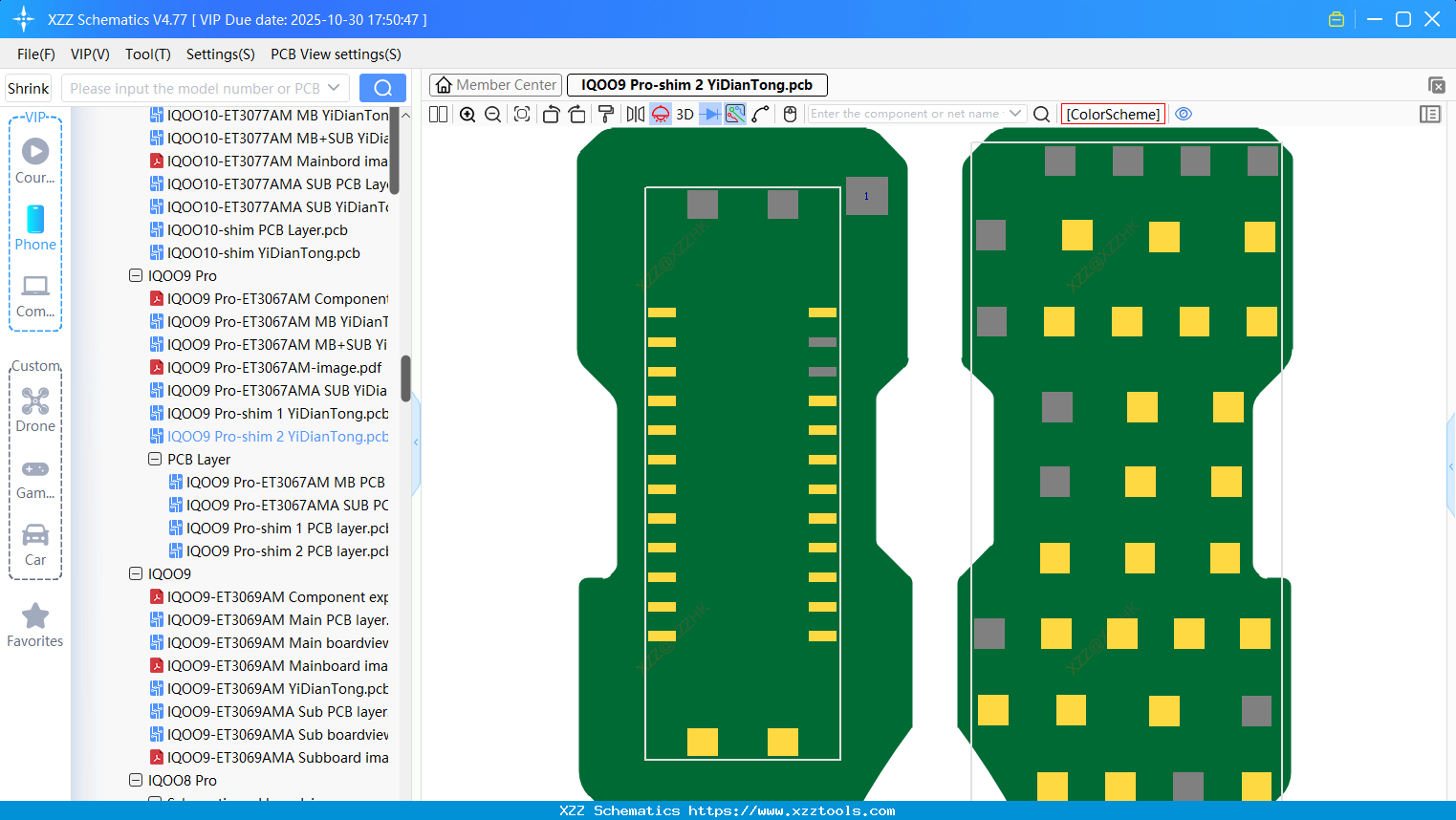Click the mirror flip board icon
1456x820 pixels.
tap(635, 115)
